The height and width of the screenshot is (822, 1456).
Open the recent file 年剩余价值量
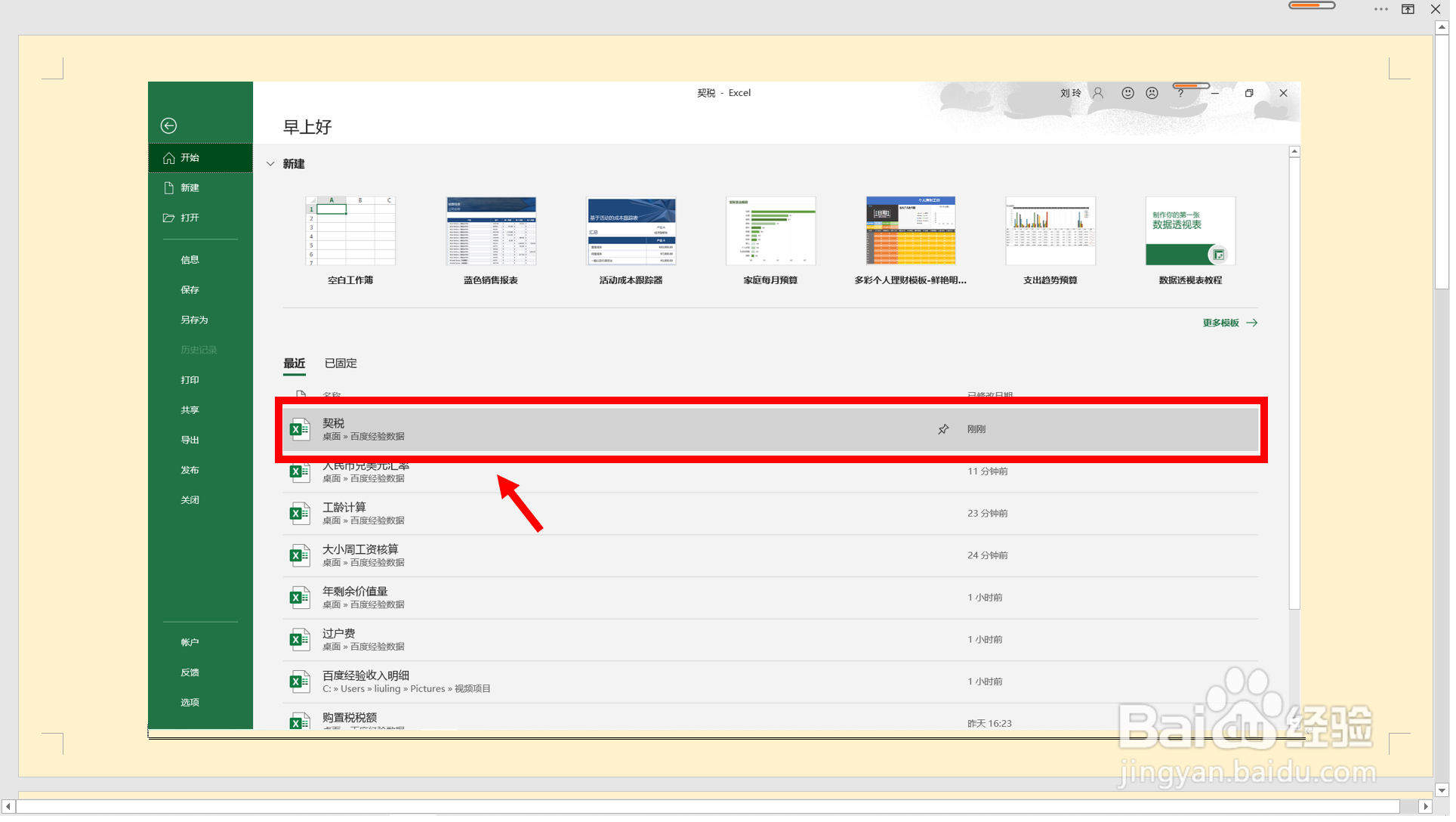(x=773, y=601)
